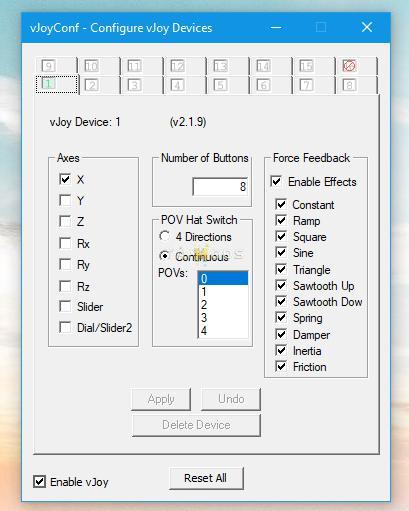Open the device 11 tab icon

coord(134,66)
